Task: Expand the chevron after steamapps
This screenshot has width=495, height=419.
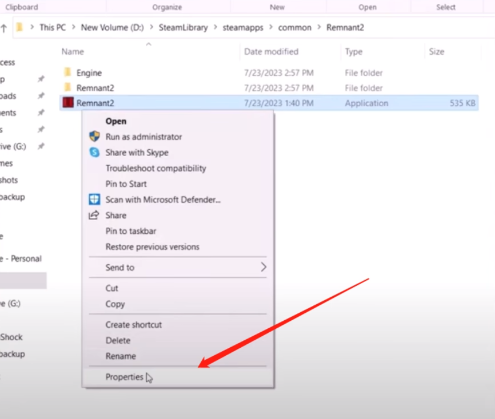Action: [x=271, y=27]
